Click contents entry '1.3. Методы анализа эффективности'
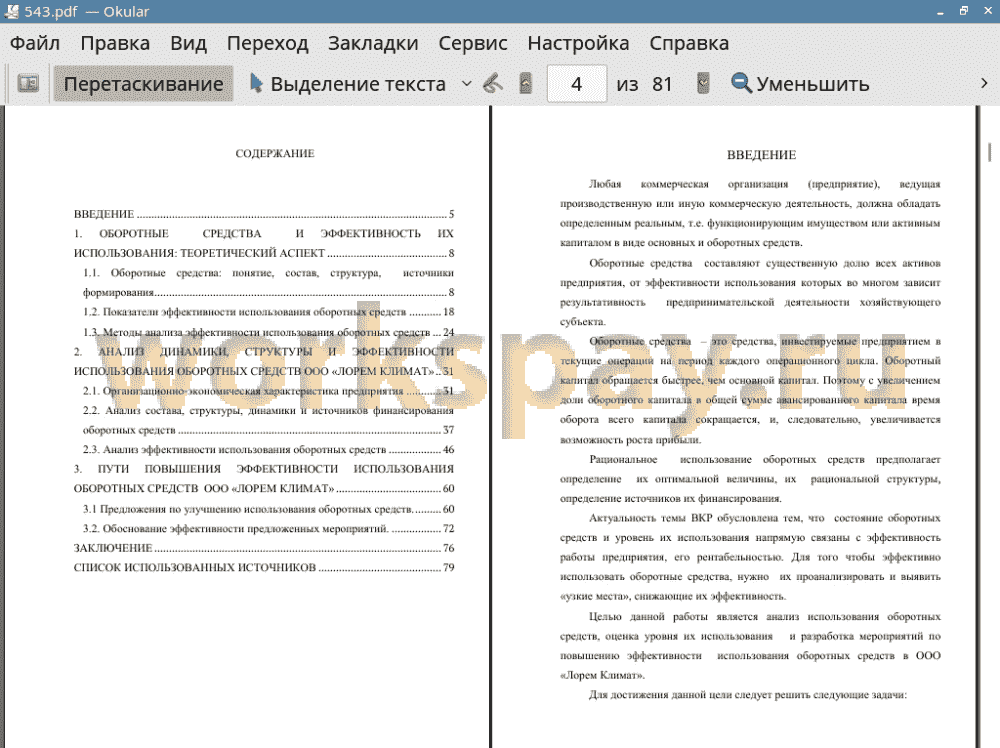Viewport: 1000px width, 748px height. tap(268, 332)
